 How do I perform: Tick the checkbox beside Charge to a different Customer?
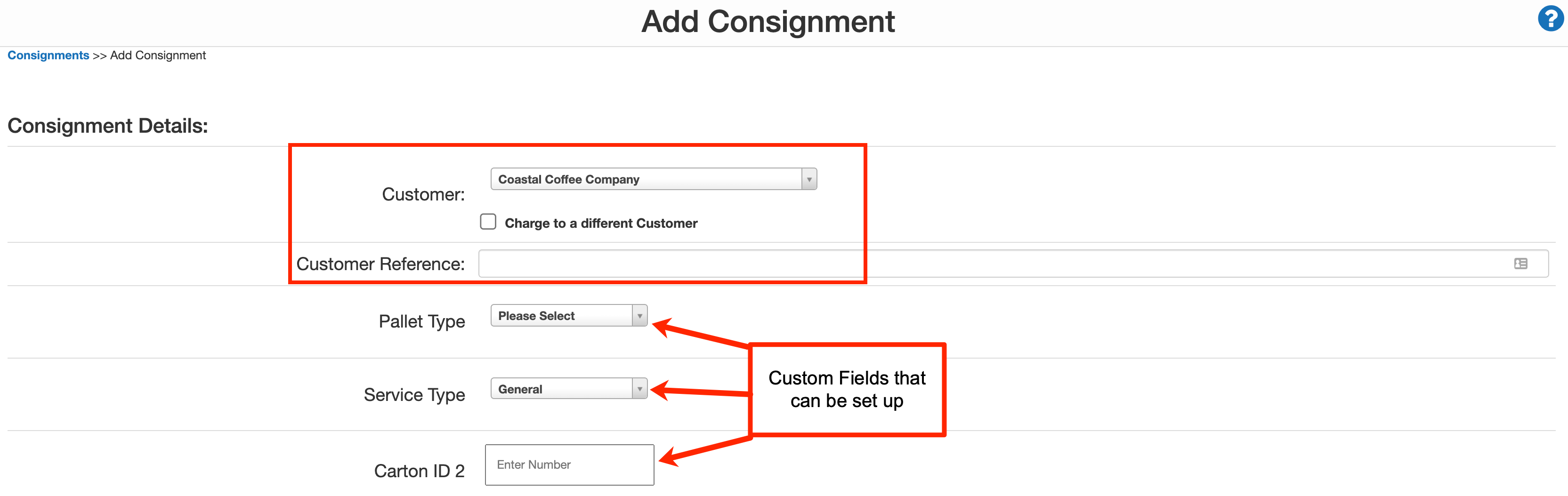coord(487,222)
